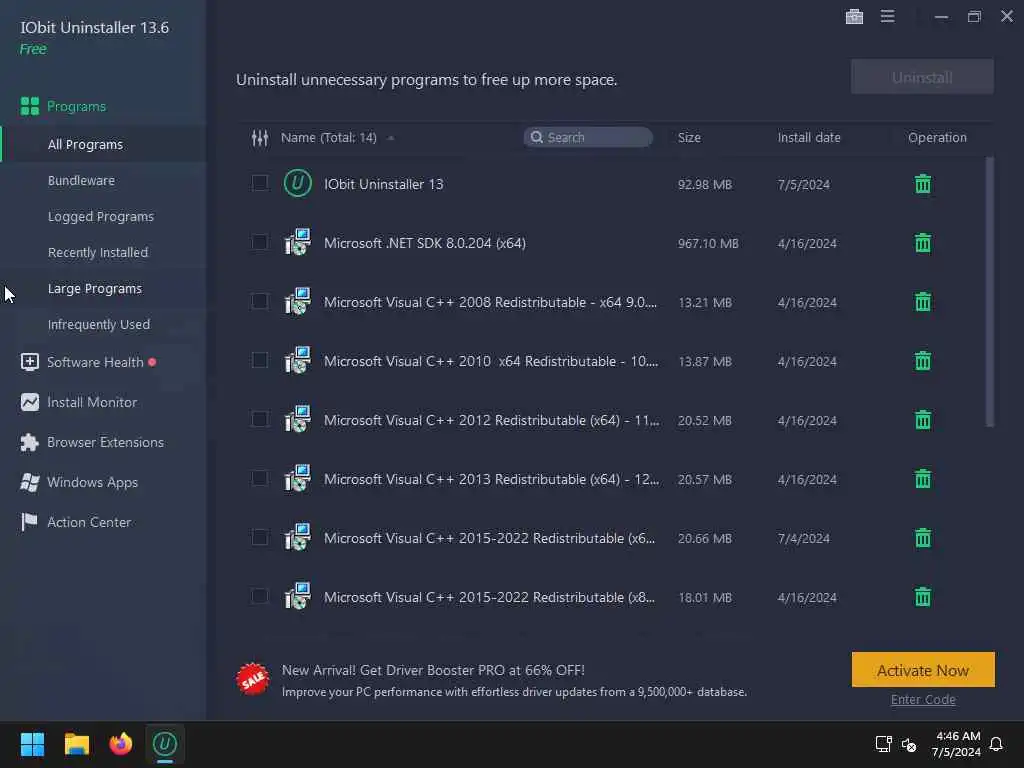Open the hamburger options menu
Viewport: 1024px width, 768px height.
pos(888,16)
